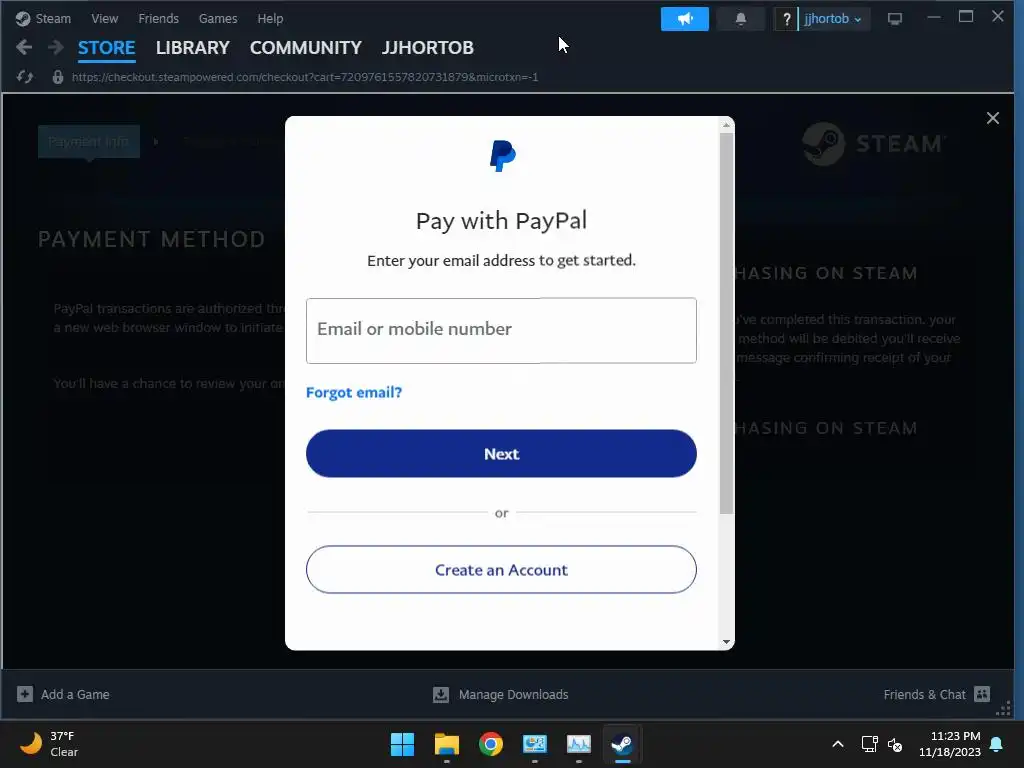Click the Forgot email? link

[x=354, y=392]
